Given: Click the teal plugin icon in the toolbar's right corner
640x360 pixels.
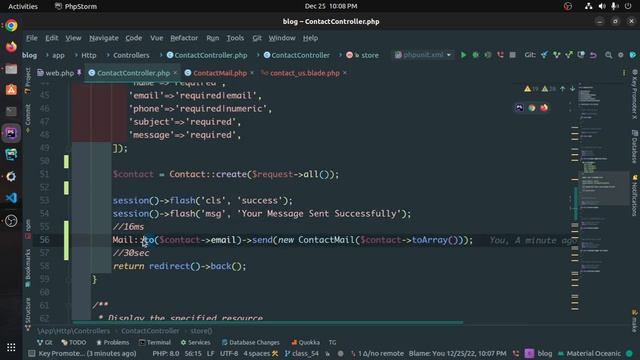Looking at the screenshot, I should coord(633,55).
